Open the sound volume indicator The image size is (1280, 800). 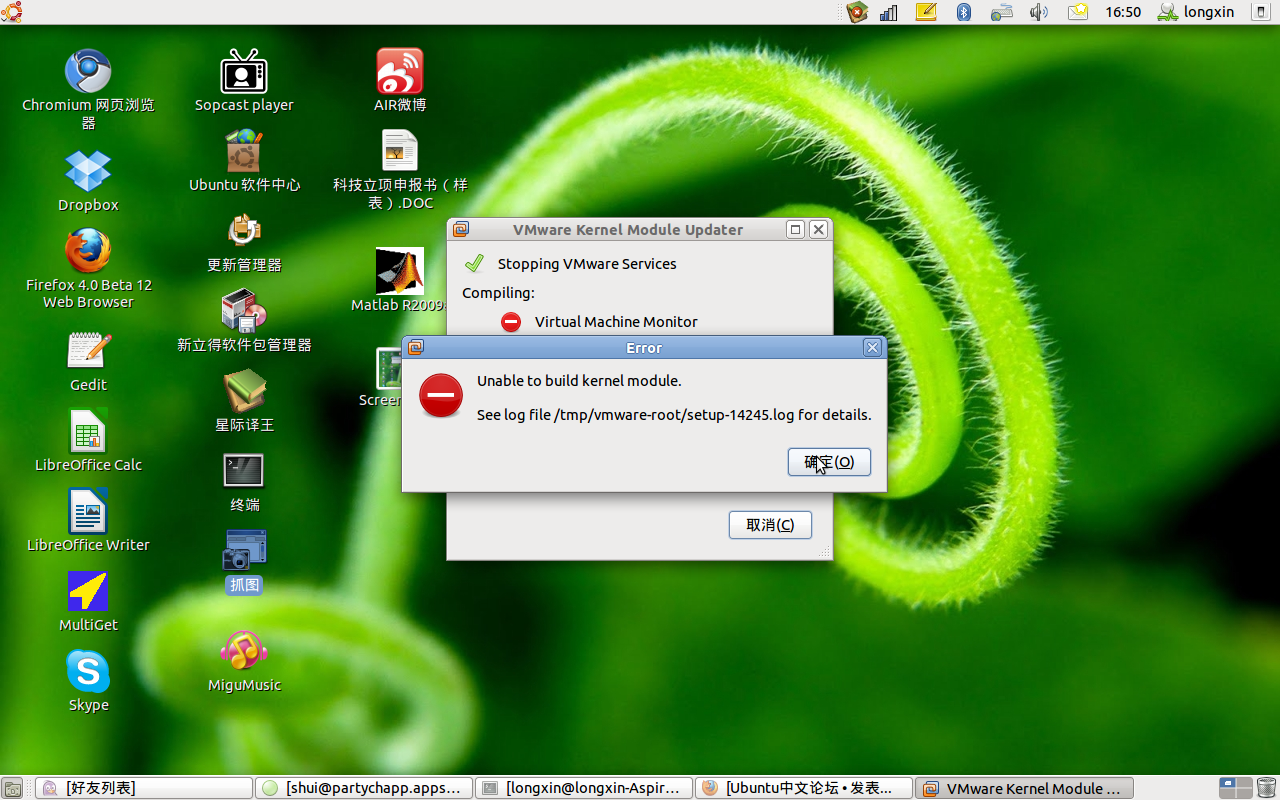(x=1039, y=12)
